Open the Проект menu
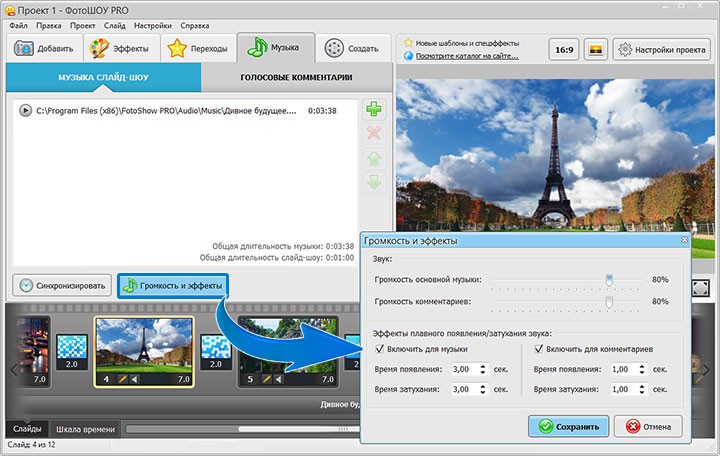 (x=83, y=26)
